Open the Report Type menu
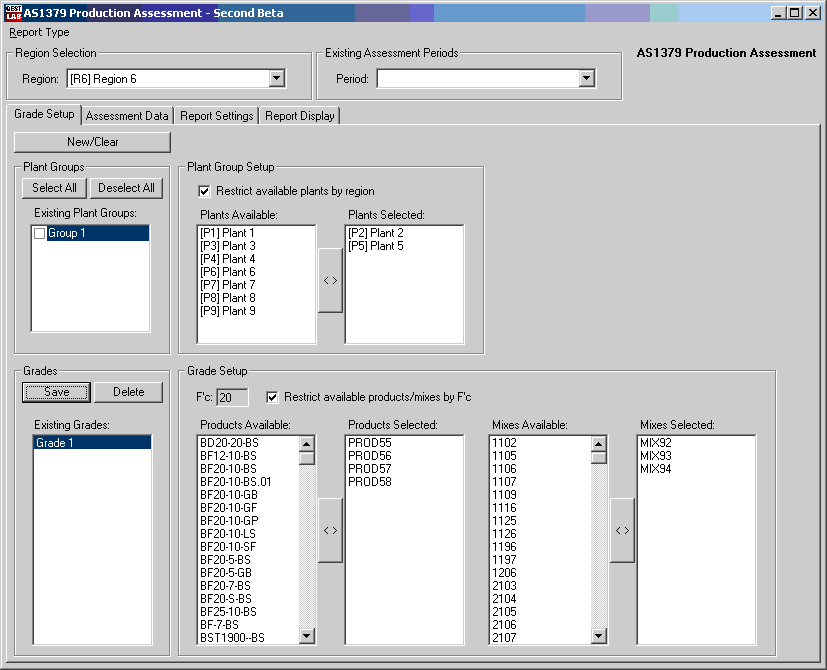Viewport: 827px width, 670px height. 40,32
